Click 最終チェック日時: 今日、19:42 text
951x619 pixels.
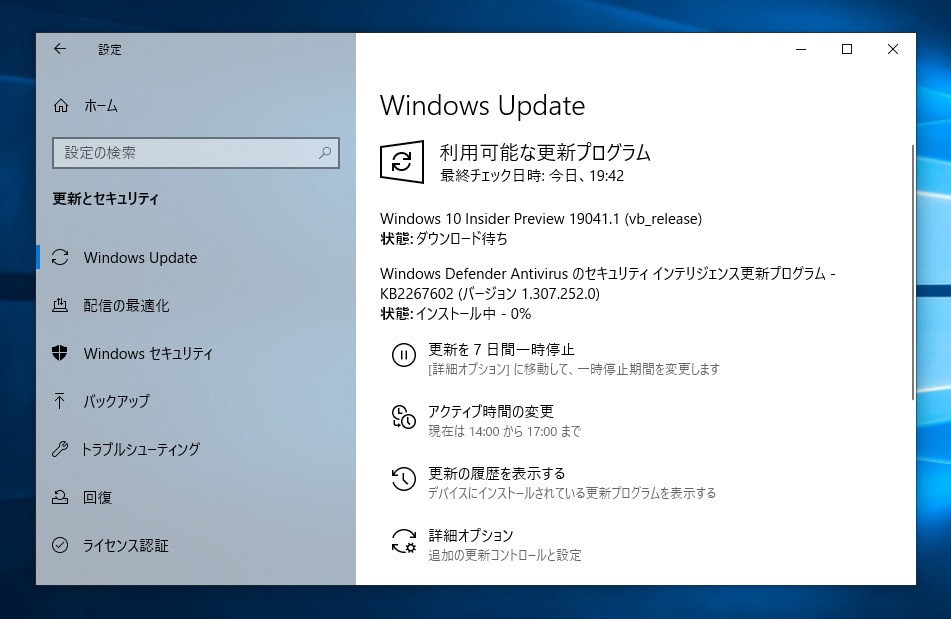click(532, 176)
